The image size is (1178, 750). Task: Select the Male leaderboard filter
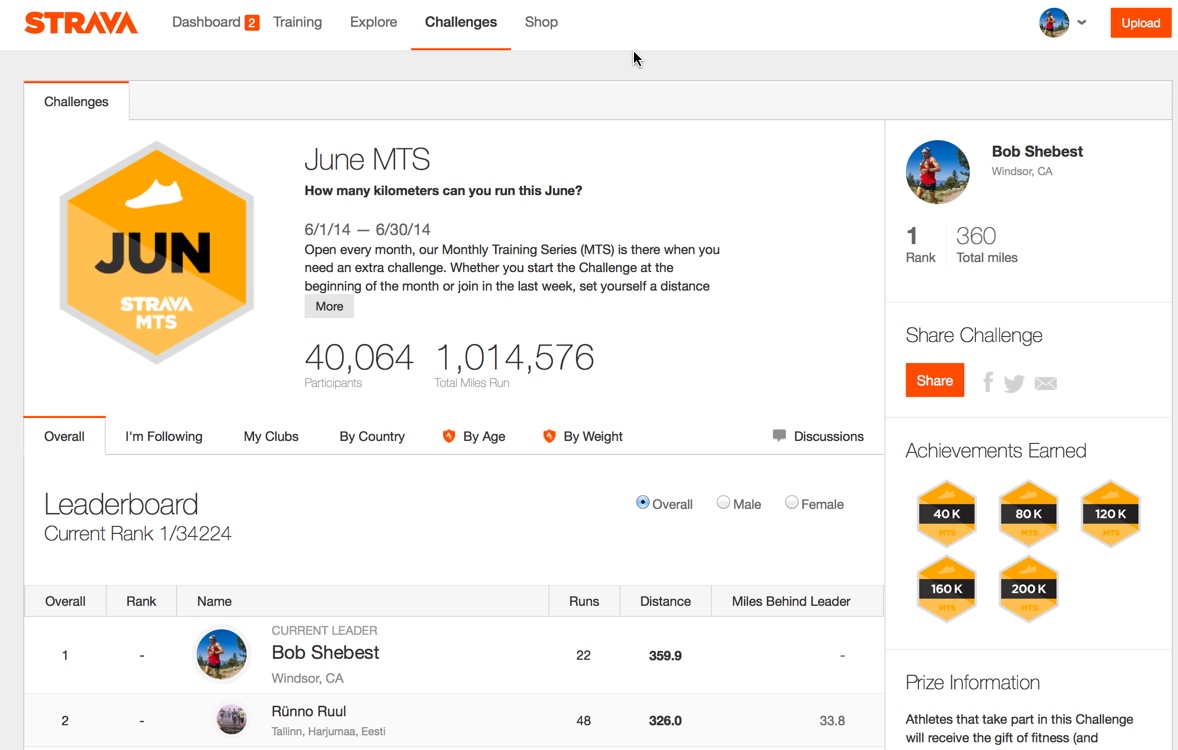tap(723, 503)
